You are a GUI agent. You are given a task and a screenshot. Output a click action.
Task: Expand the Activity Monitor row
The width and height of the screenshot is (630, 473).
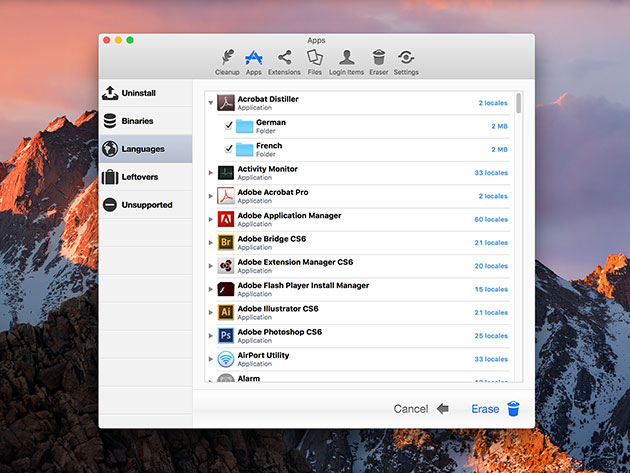[x=211, y=173]
